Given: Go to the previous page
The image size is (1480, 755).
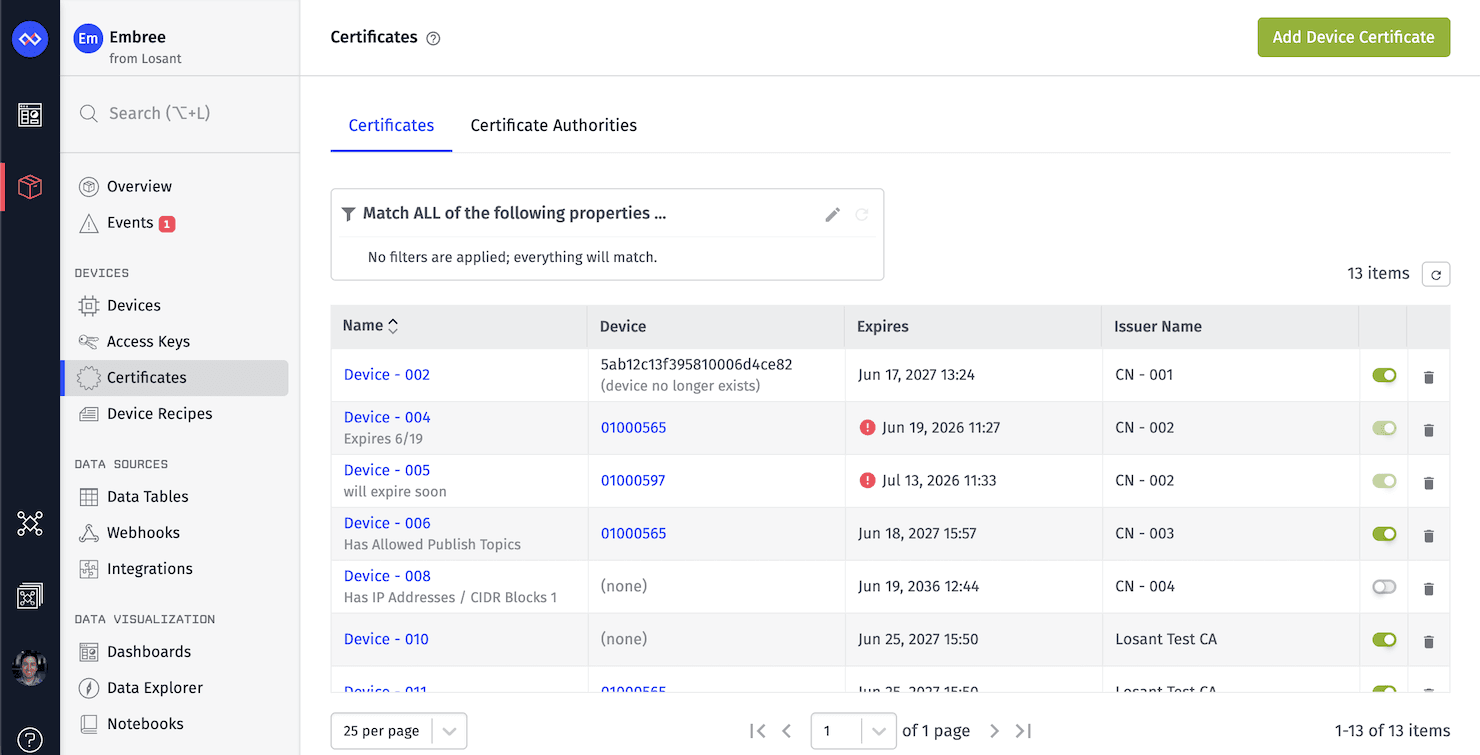Looking at the screenshot, I should pos(786,731).
